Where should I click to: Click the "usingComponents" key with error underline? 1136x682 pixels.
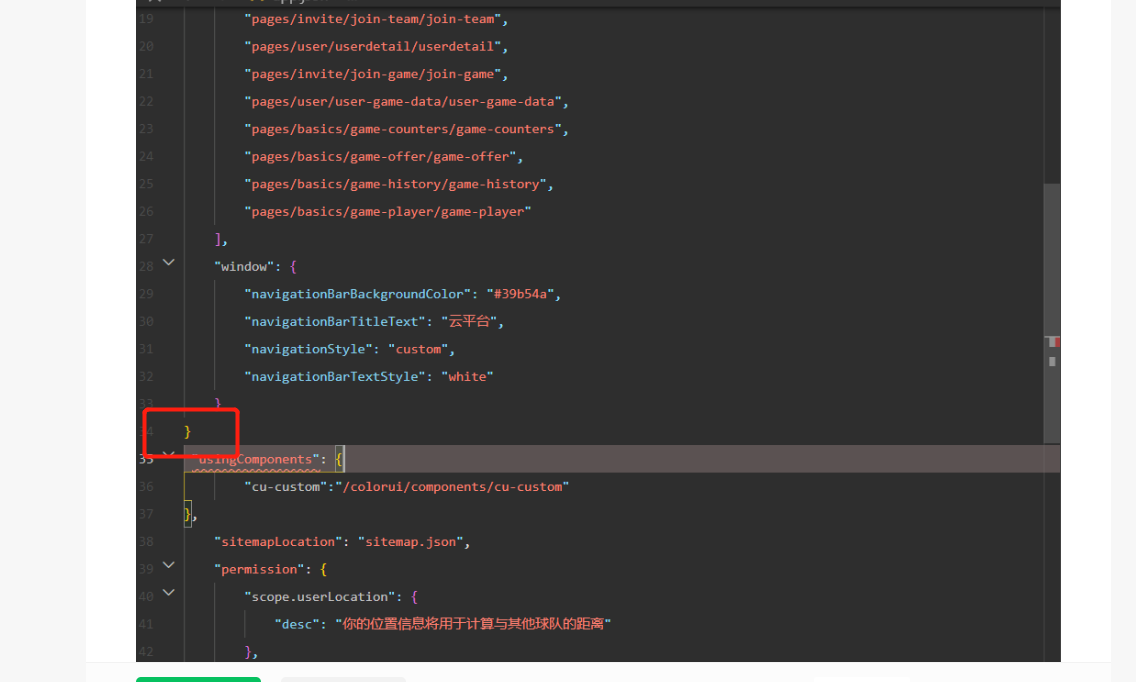coord(256,459)
